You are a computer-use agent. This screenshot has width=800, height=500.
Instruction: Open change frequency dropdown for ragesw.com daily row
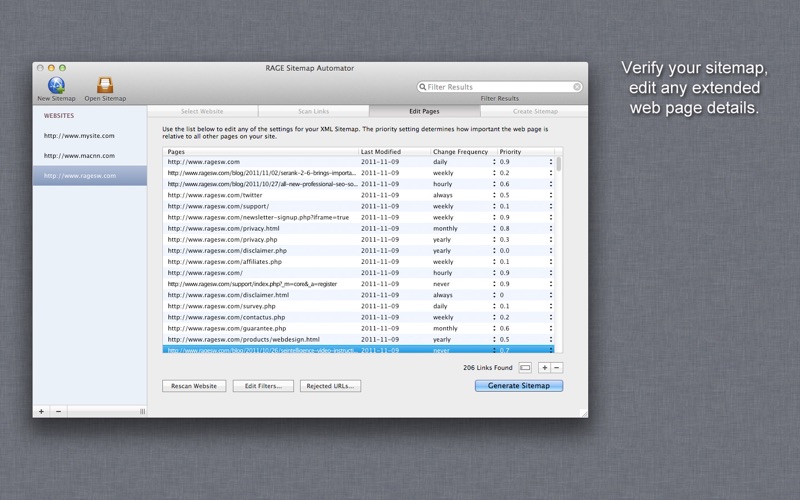[494, 162]
